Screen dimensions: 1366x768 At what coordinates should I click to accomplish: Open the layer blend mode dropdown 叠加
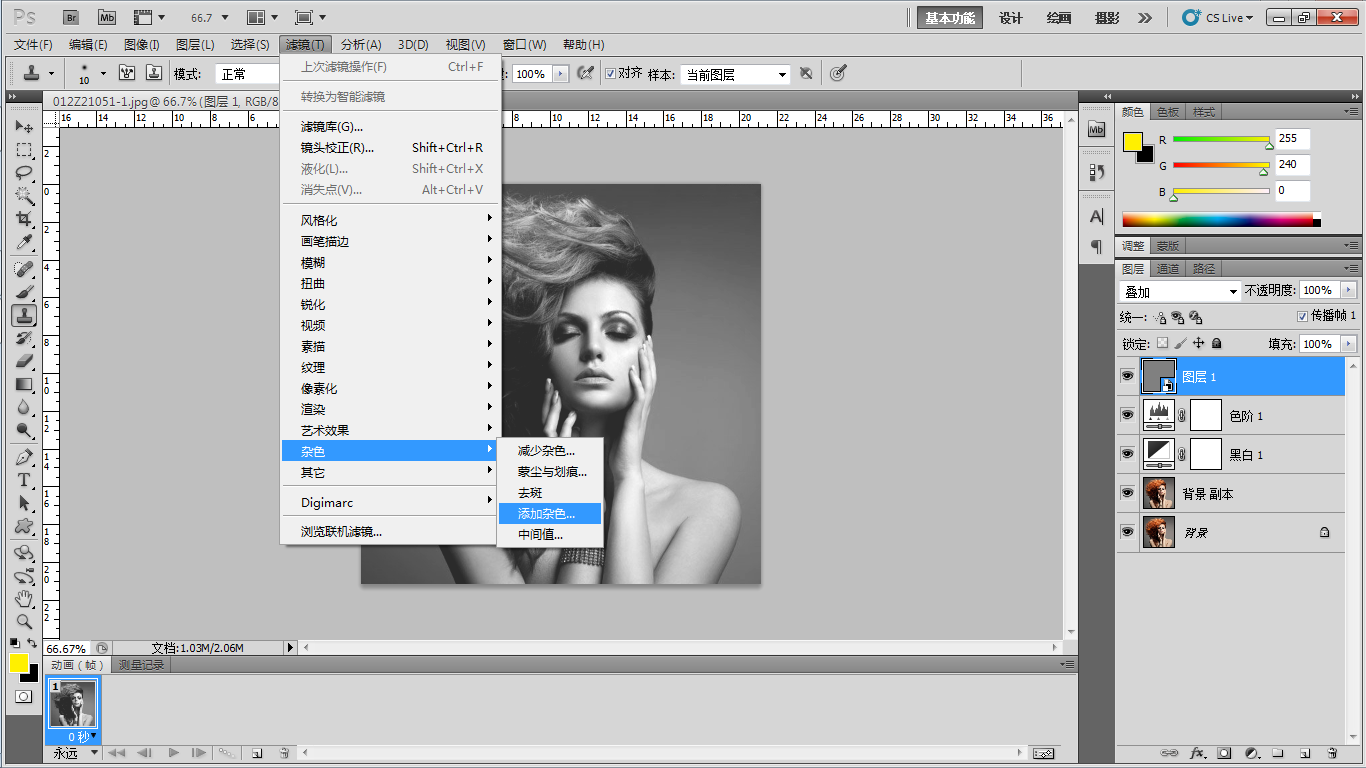1180,291
